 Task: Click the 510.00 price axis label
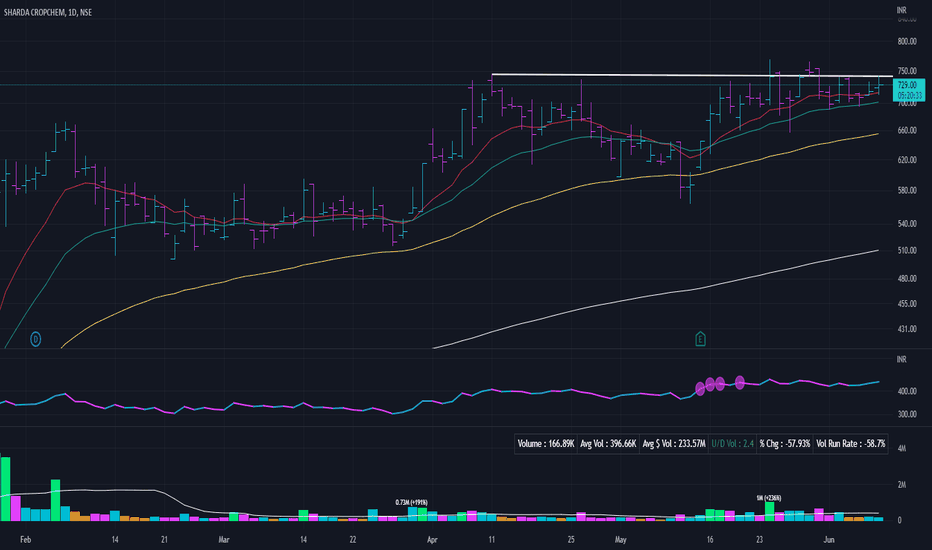coord(907,250)
